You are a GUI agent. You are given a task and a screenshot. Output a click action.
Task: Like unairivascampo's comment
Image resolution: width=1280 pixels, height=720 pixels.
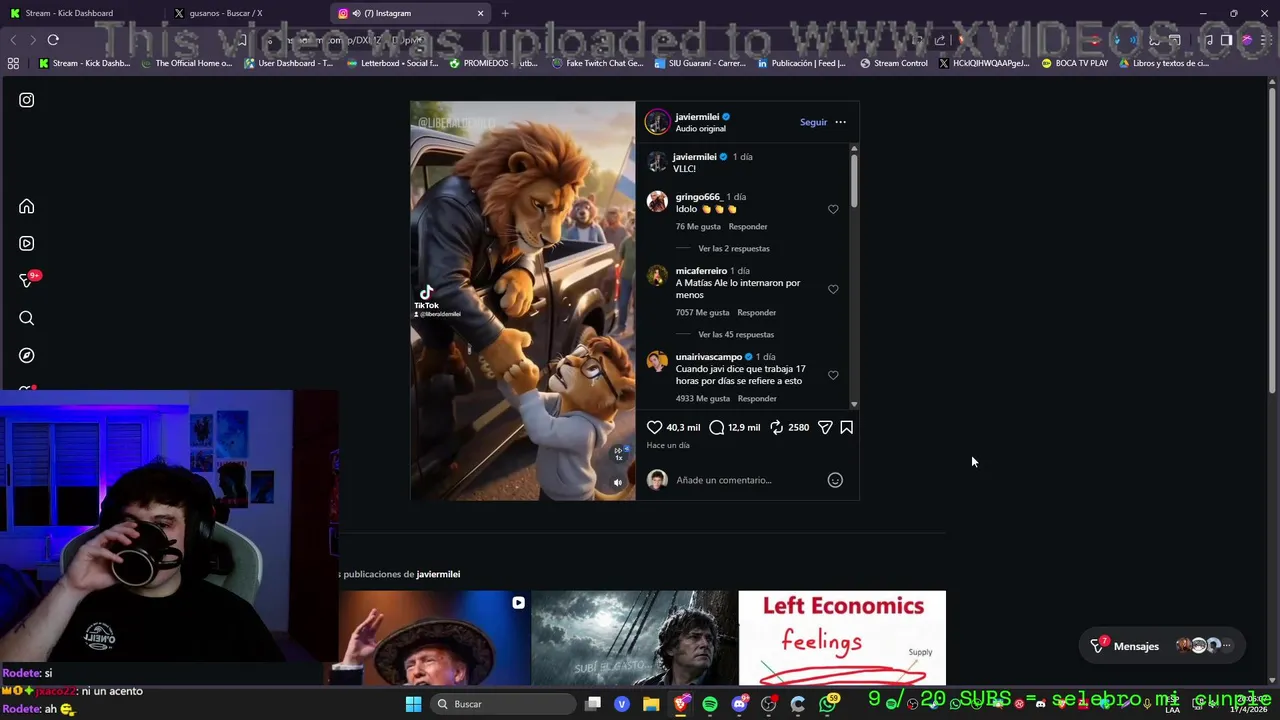pyautogui.click(x=833, y=375)
